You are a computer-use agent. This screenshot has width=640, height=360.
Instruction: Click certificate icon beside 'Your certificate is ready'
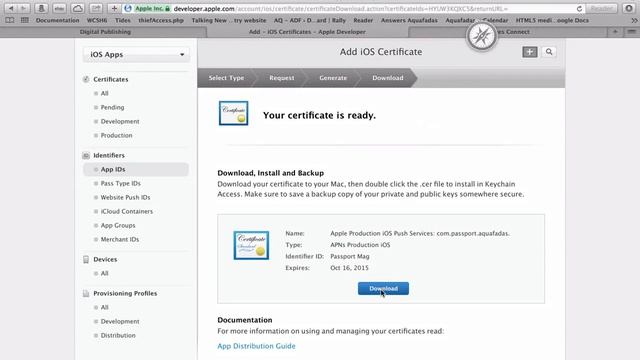click(233, 113)
